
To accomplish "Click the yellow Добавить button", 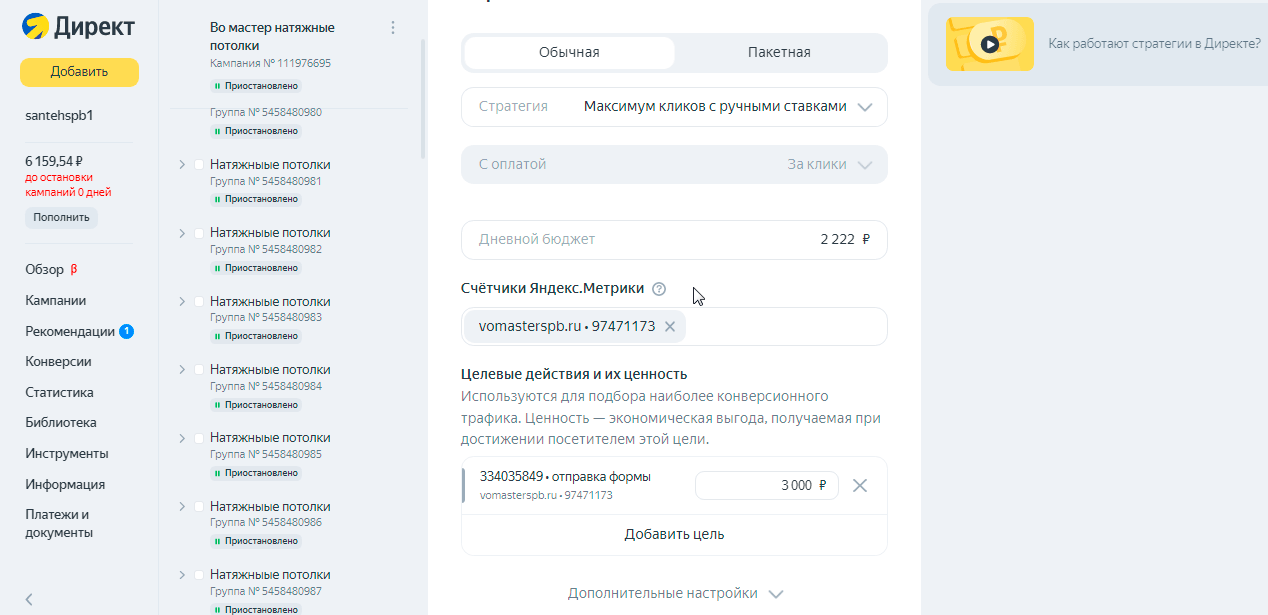I will click(79, 72).
